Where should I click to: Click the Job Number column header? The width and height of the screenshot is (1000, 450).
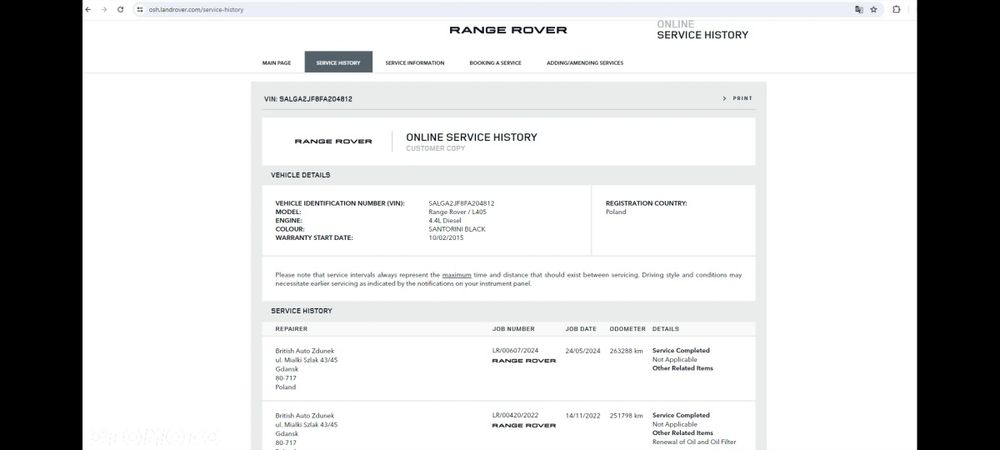[513, 329]
